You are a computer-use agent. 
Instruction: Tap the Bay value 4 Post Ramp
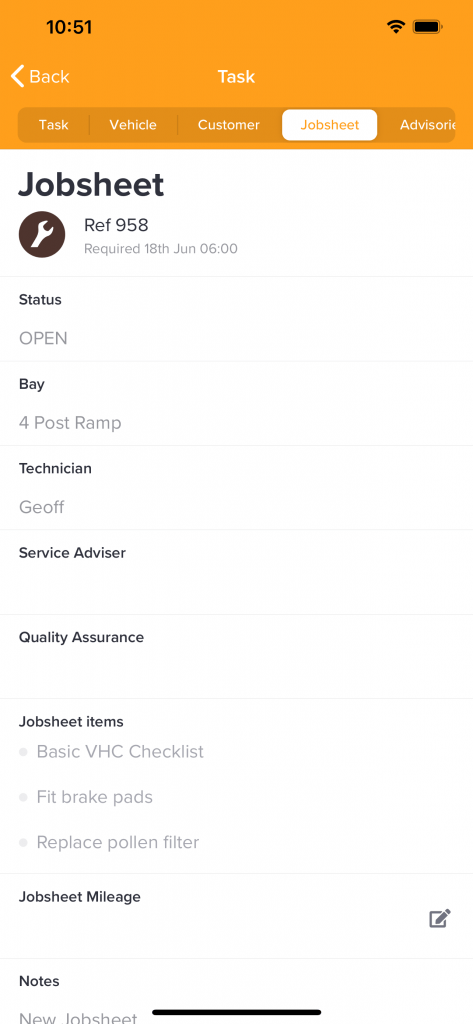(x=71, y=423)
